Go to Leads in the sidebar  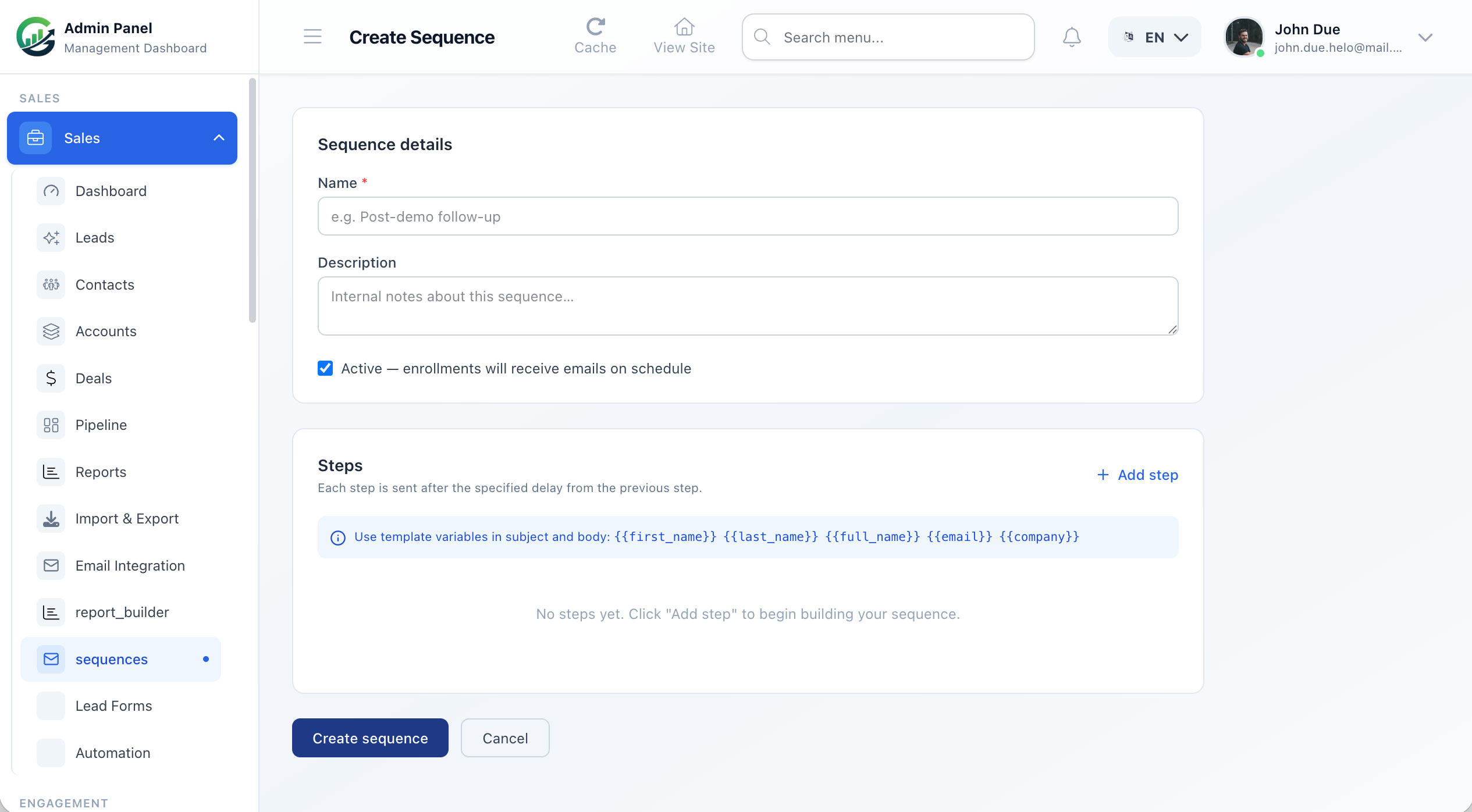(121, 237)
